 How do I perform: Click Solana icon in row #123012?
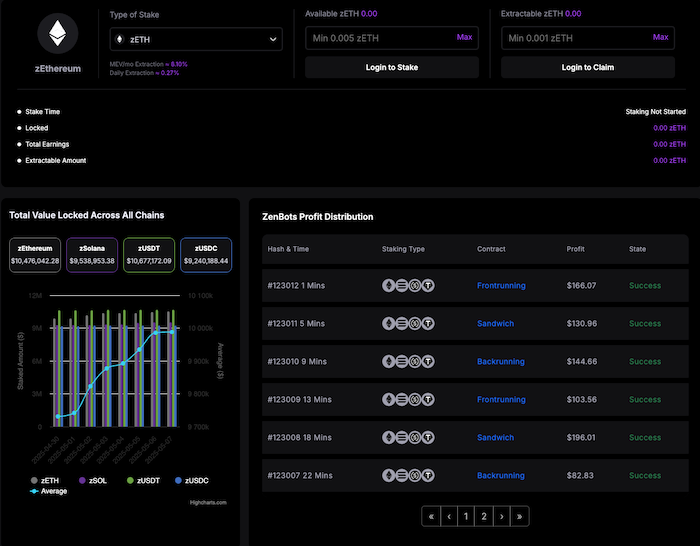coord(402,285)
